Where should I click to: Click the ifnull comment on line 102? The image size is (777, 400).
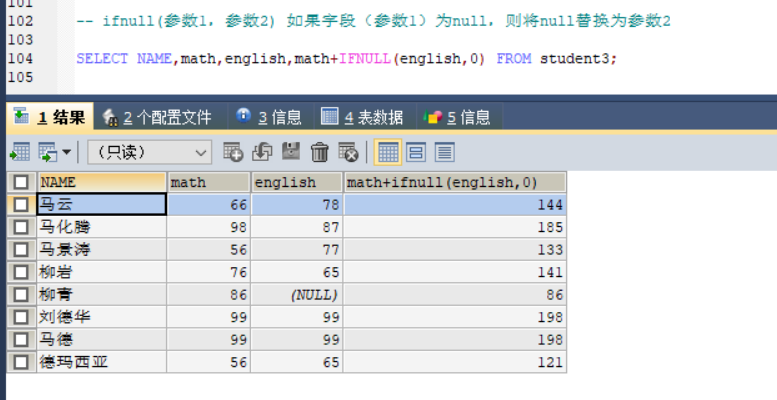[374, 21]
